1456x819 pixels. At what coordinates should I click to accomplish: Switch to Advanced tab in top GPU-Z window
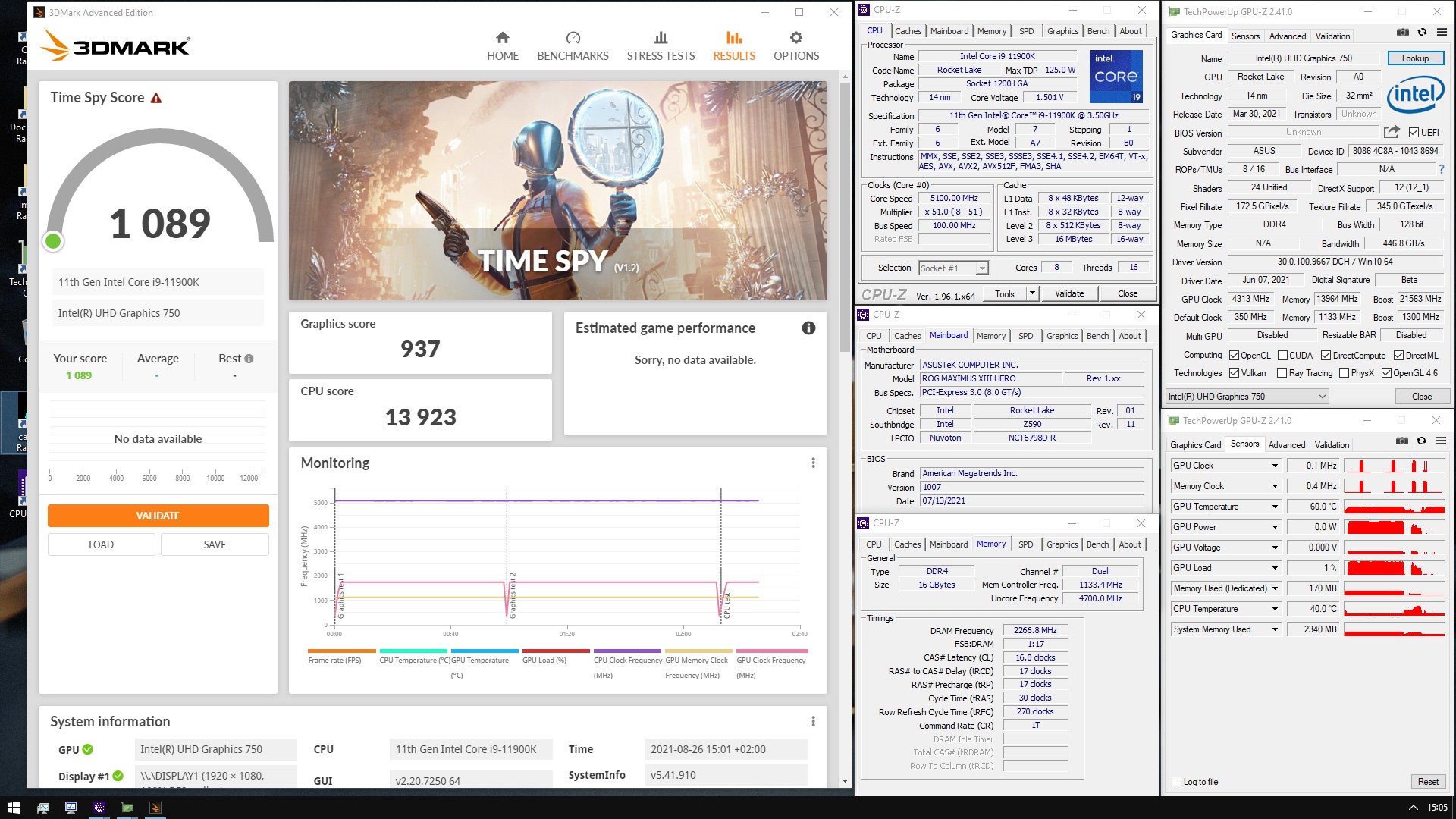tap(1287, 36)
